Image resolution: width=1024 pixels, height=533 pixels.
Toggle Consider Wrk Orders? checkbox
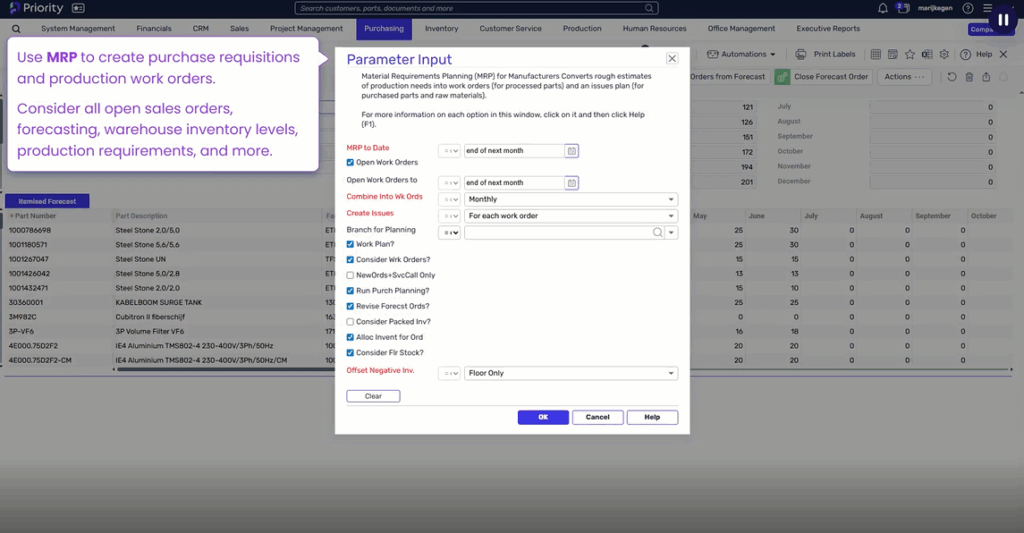(350, 260)
